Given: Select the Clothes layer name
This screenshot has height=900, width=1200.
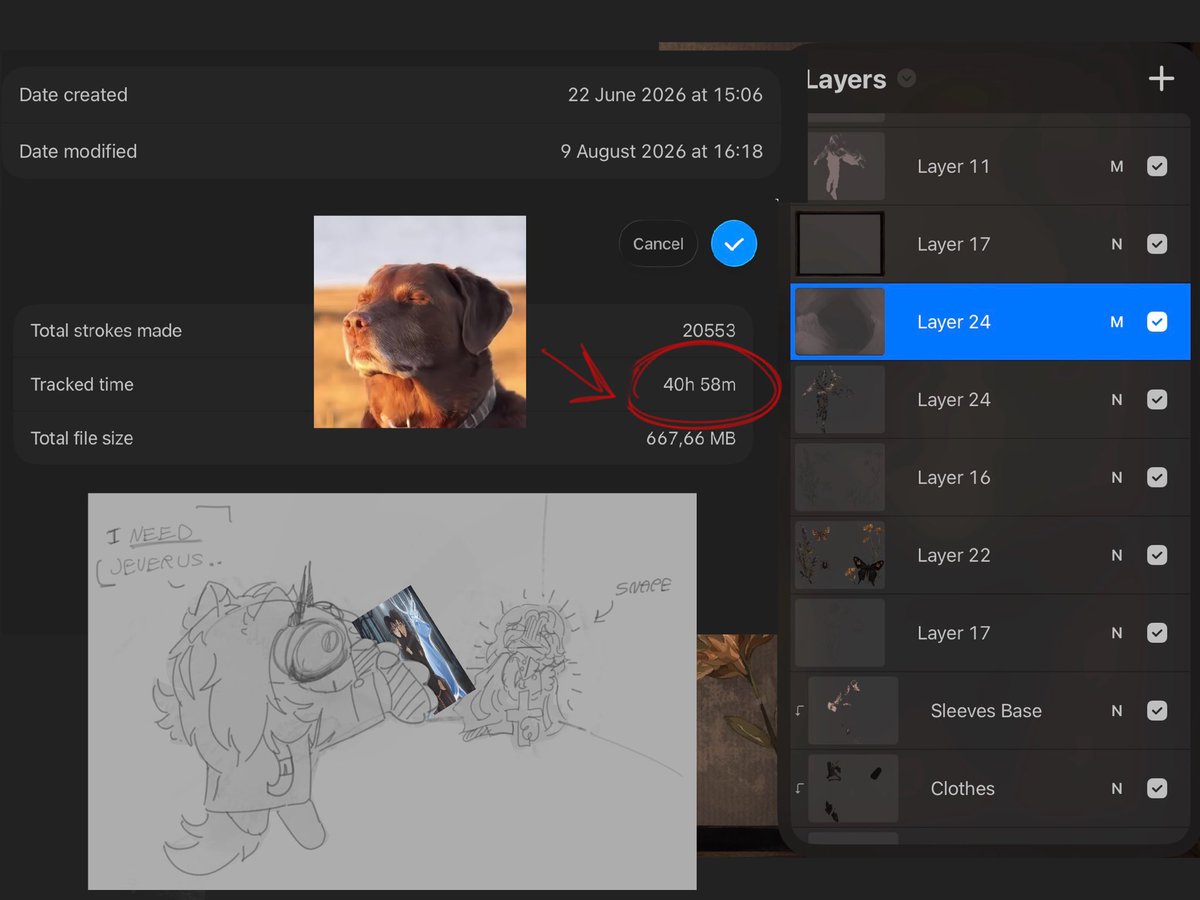Looking at the screenshot, I should tap(962, 789).
